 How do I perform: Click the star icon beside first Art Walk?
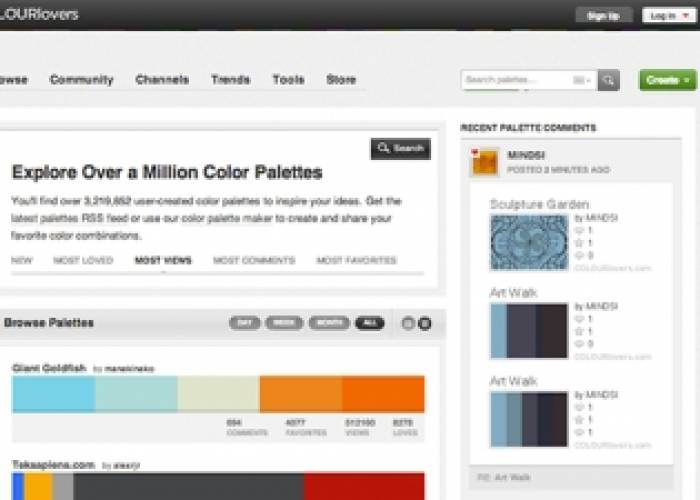coord(579,331)
